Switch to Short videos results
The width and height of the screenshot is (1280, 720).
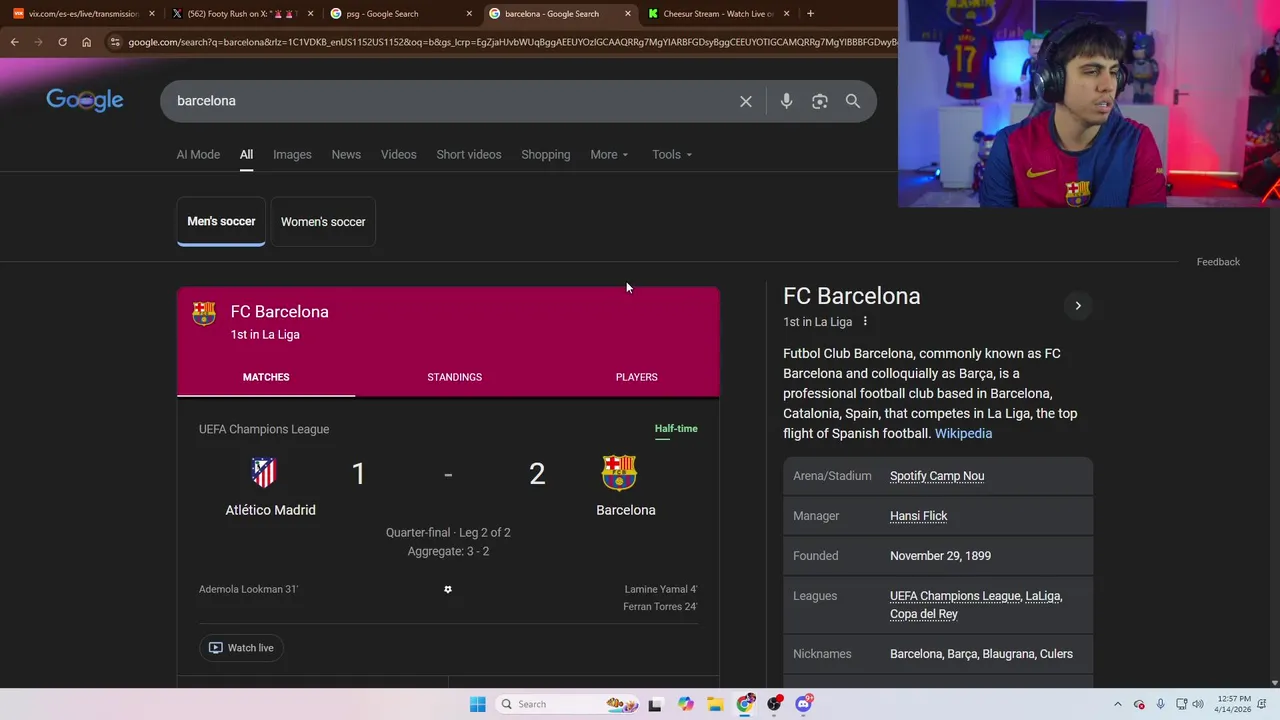[469, 154]
